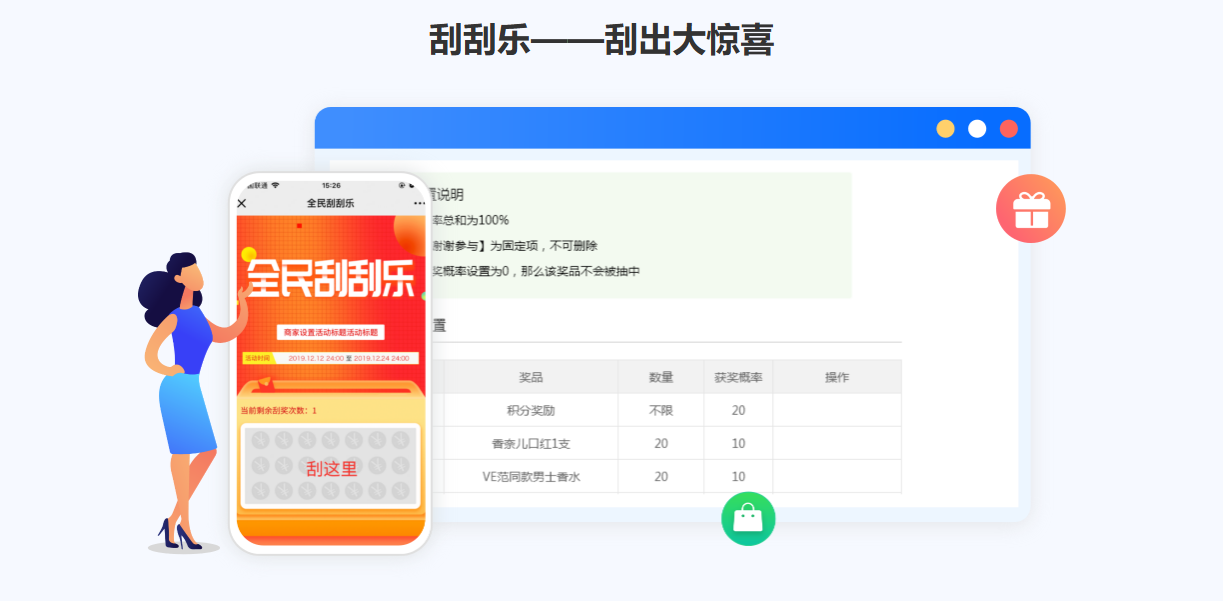
Task: Tap the WiFi icon in the phone status bar
Action: point(275,185)
